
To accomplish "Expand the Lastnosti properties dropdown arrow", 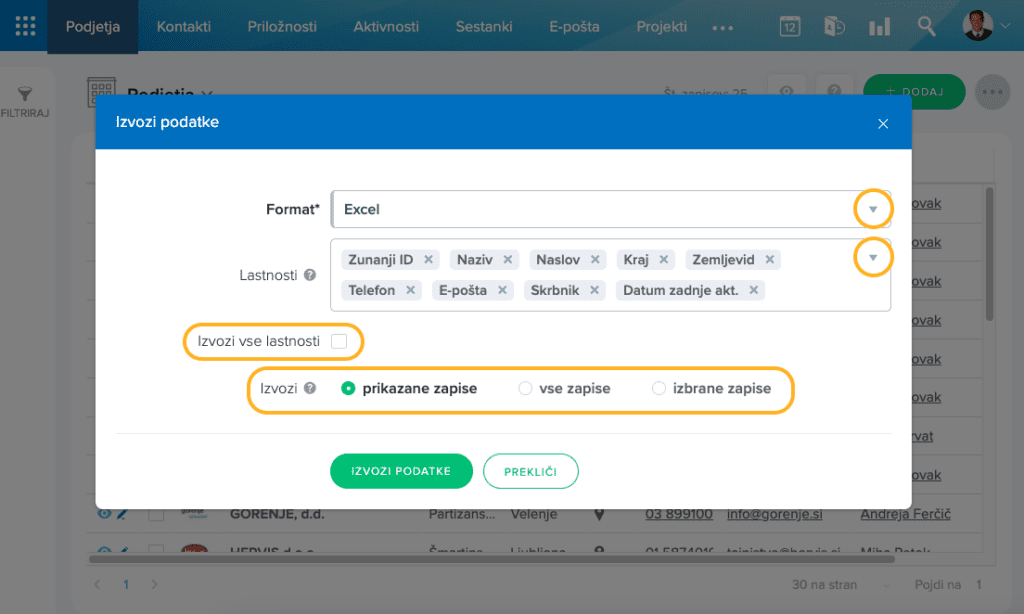I will click(873, 258).
